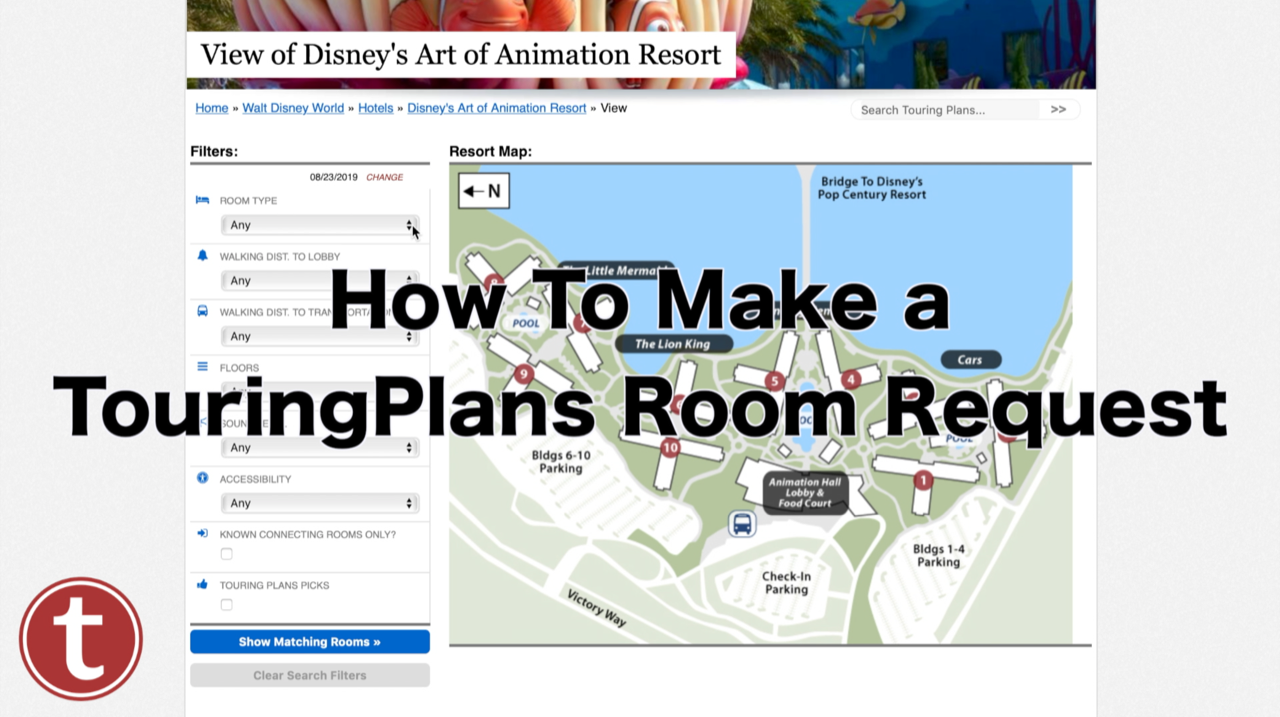Screen dimensions: 1280x717
Task: Open the Room Type dropdown
Action: (319, 224)
